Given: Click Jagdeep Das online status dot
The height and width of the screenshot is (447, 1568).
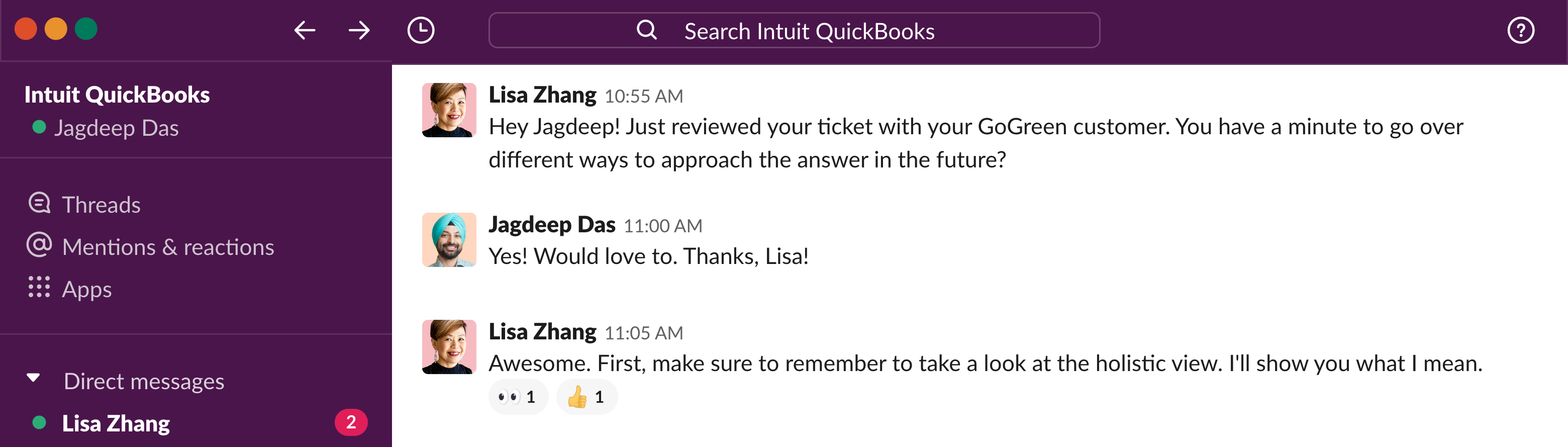Looking at the screenshot, I should 39,127.
